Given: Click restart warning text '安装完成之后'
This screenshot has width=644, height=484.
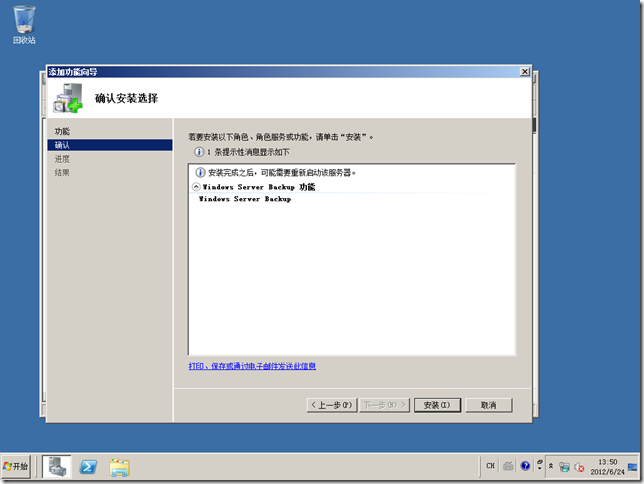Looking at the screenshot, I should coord(231,173).
